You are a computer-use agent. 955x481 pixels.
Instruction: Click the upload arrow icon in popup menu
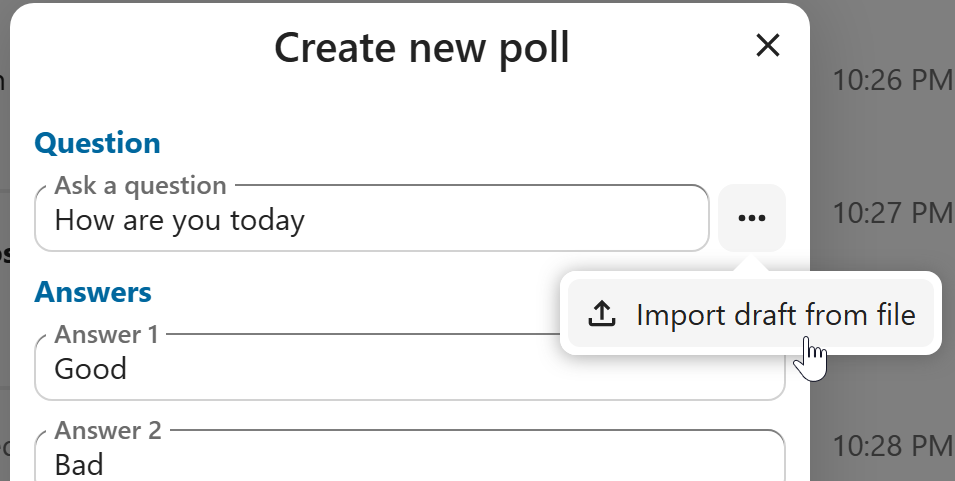click(x=601, y=315)
